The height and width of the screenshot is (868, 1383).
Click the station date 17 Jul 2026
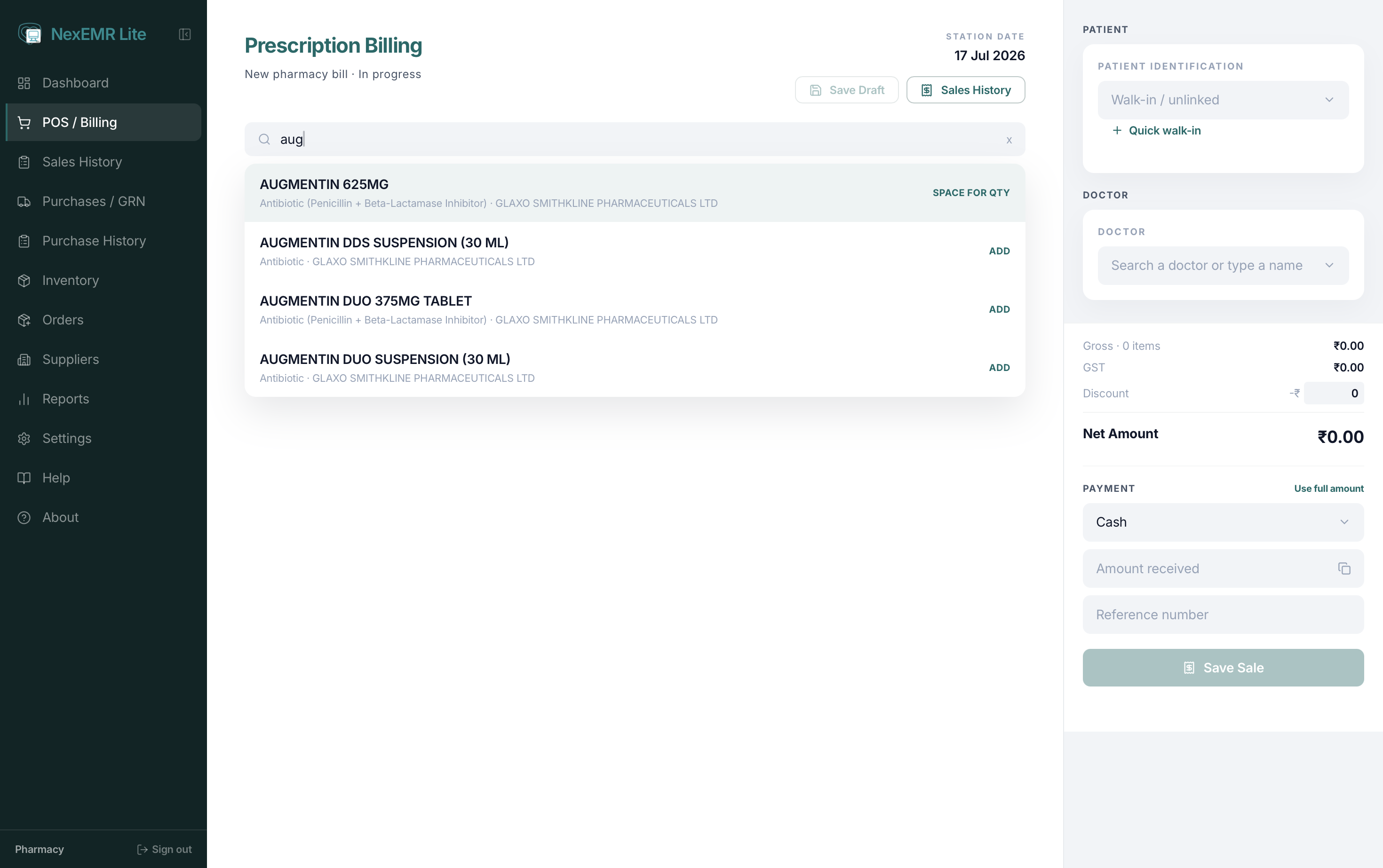pyautogui.click(x=989, y=55)
